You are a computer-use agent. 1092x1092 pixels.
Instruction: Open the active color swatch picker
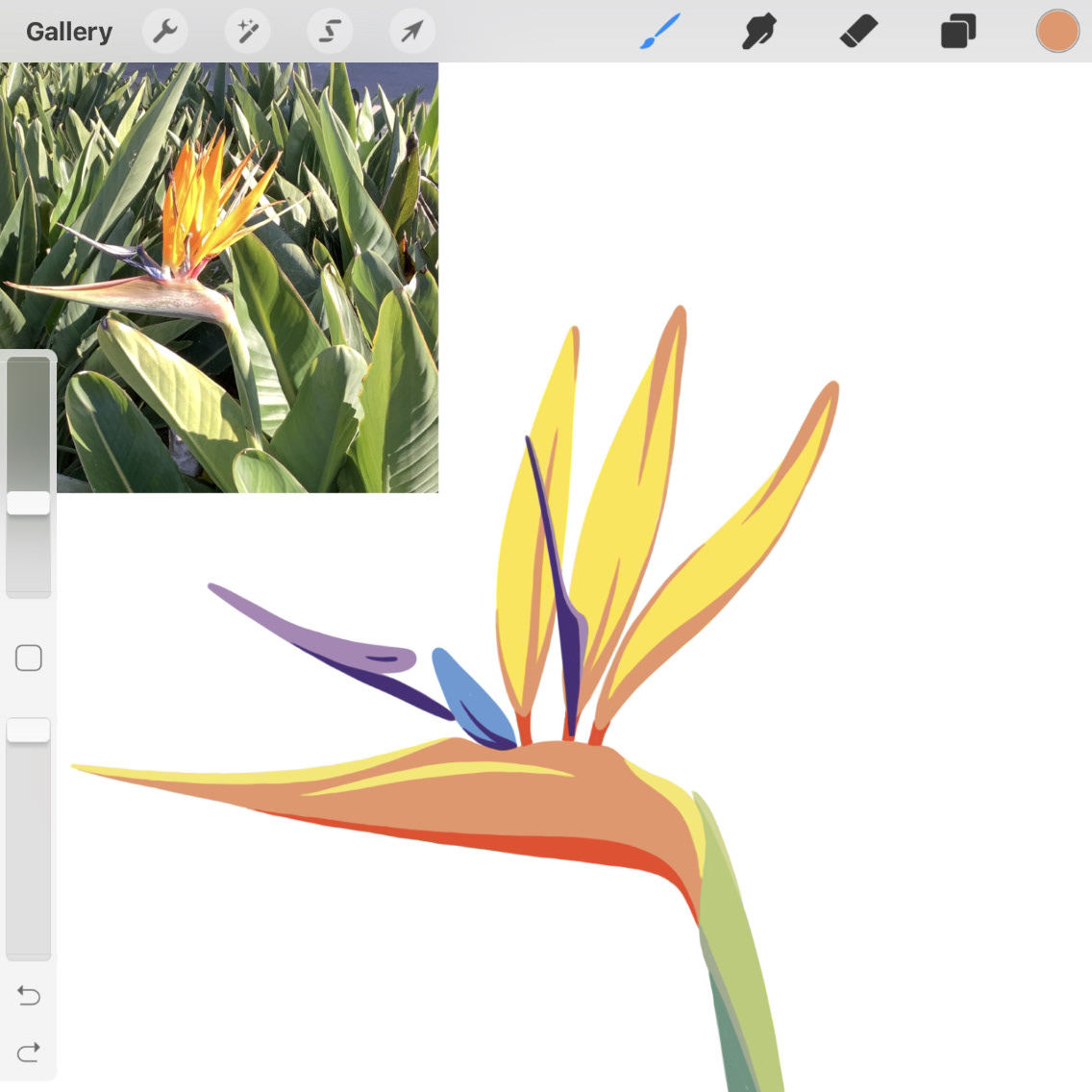[x=1057, y=32]
